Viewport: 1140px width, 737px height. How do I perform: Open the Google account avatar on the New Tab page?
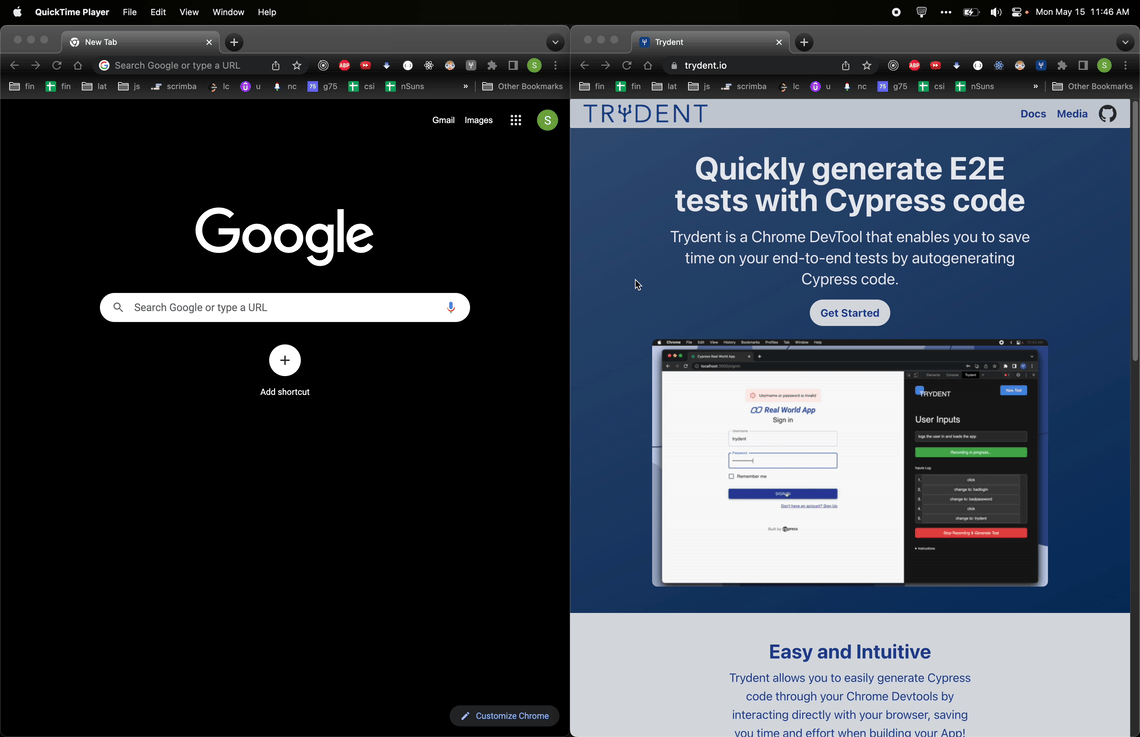point(547,121)
